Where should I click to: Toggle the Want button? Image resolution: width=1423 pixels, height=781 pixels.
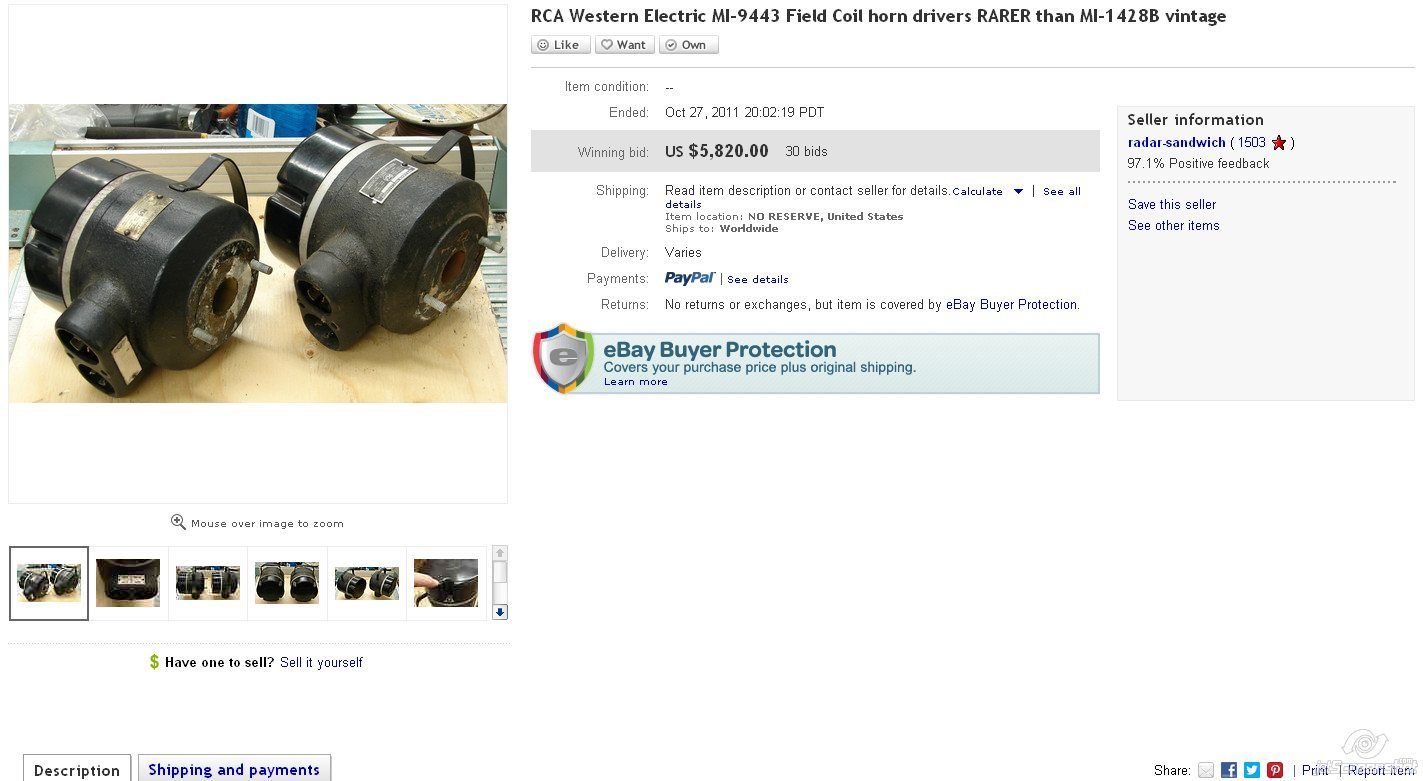coord(625,45)
